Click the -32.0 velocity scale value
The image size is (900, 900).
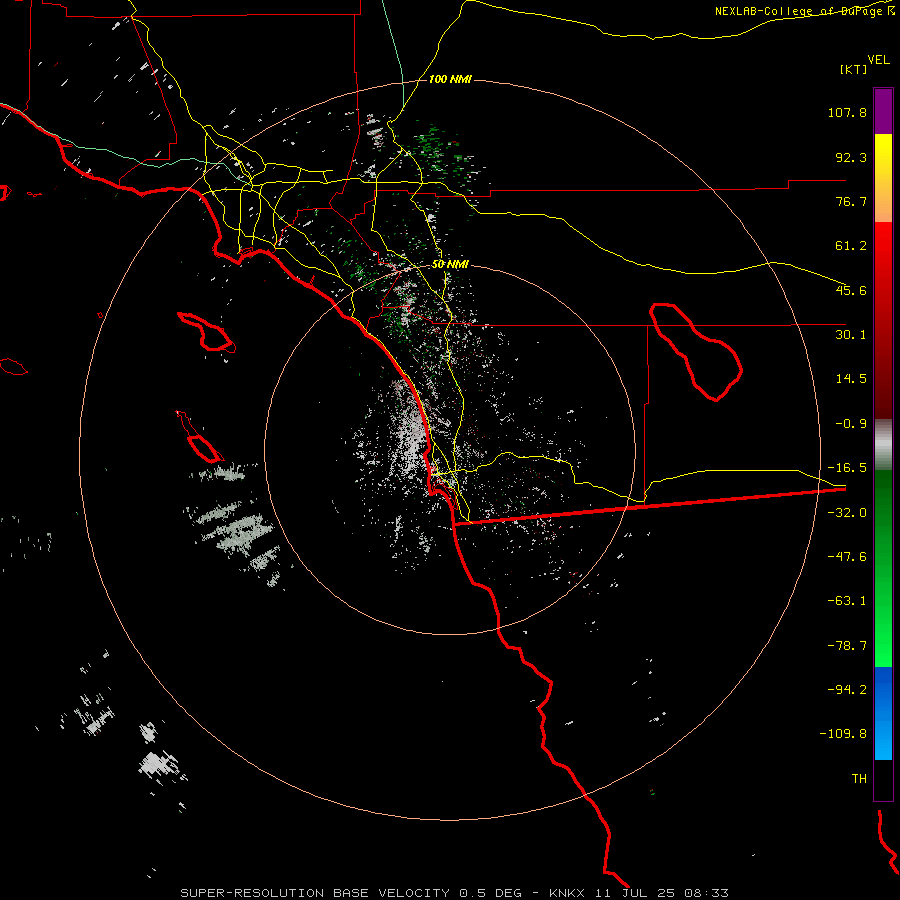847,513
